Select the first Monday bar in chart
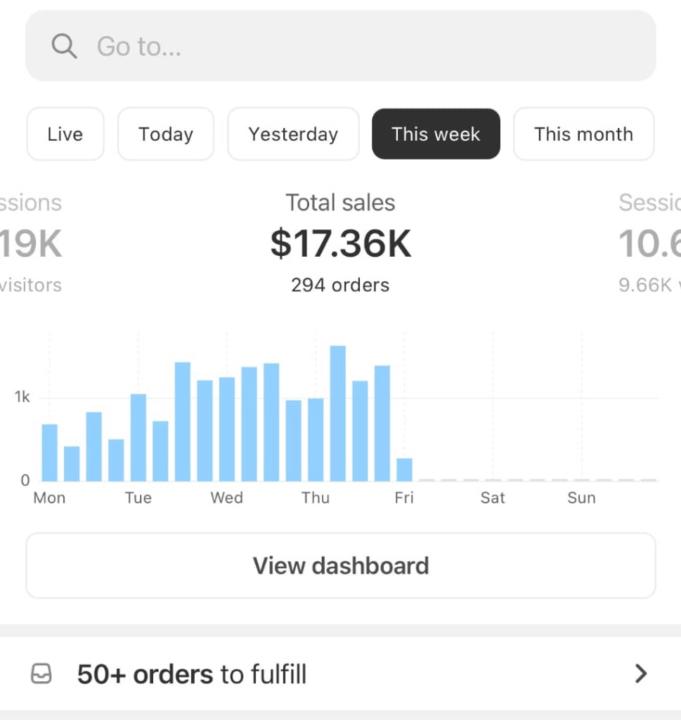 click(x=49, y=453)
